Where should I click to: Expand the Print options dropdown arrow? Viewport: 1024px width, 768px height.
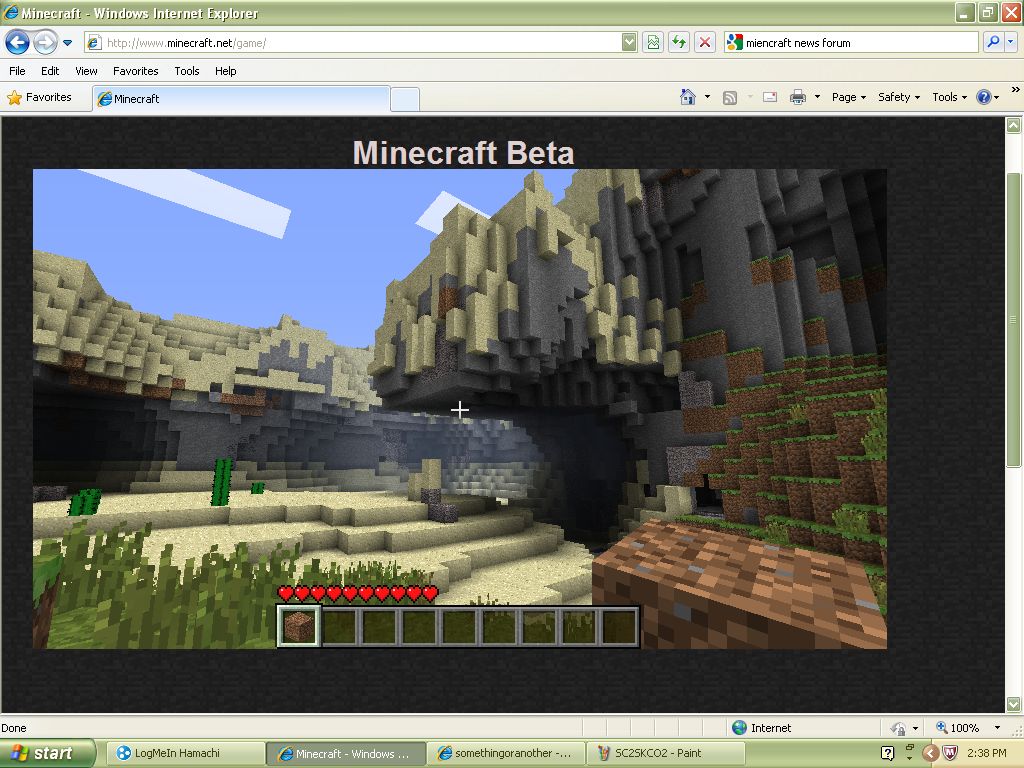click(817, 97)
